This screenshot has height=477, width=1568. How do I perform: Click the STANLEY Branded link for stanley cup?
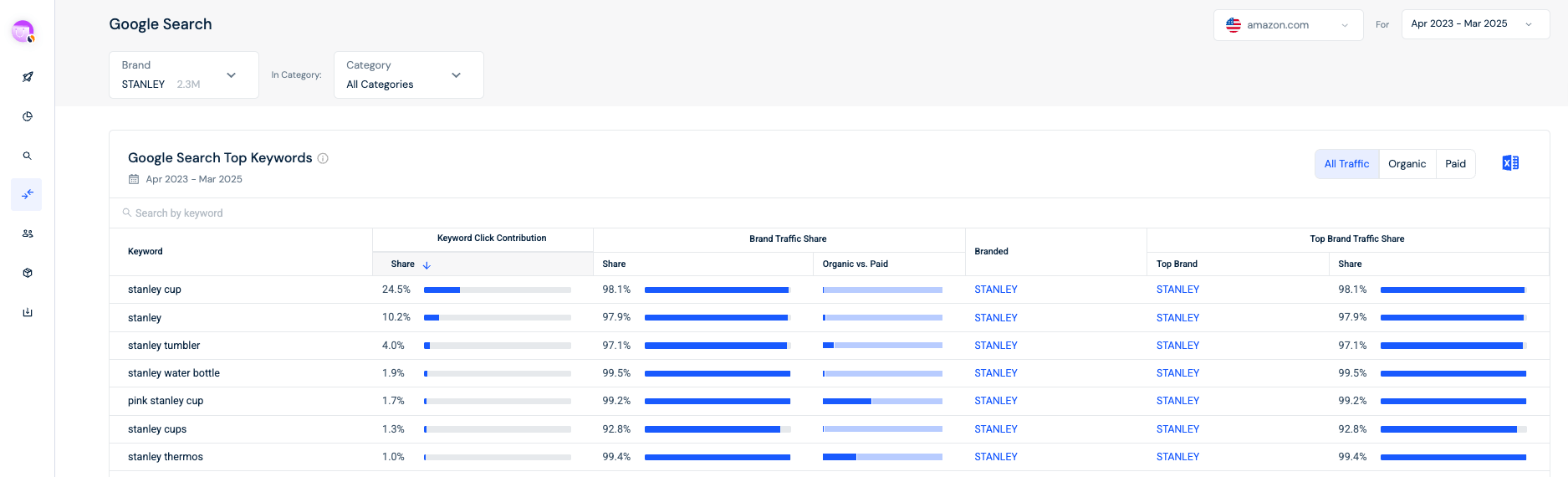pos(995,290)
